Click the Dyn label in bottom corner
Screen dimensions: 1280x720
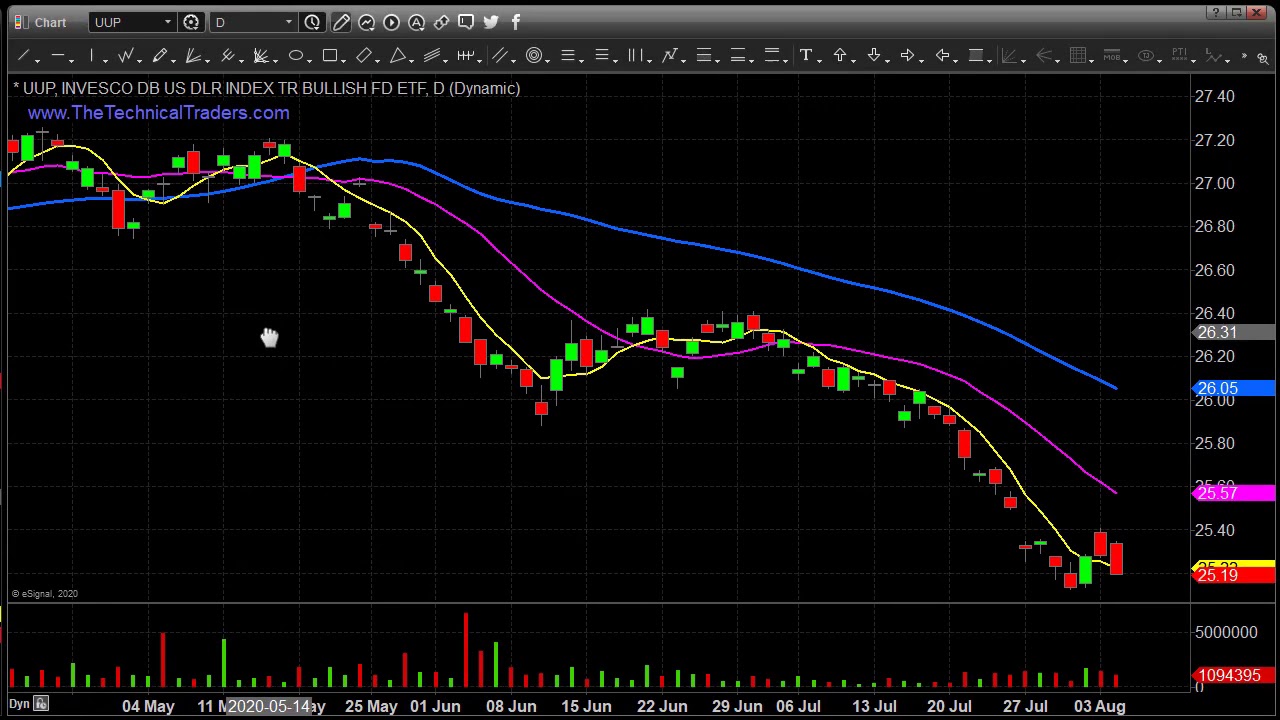click(x=19, y=705)
